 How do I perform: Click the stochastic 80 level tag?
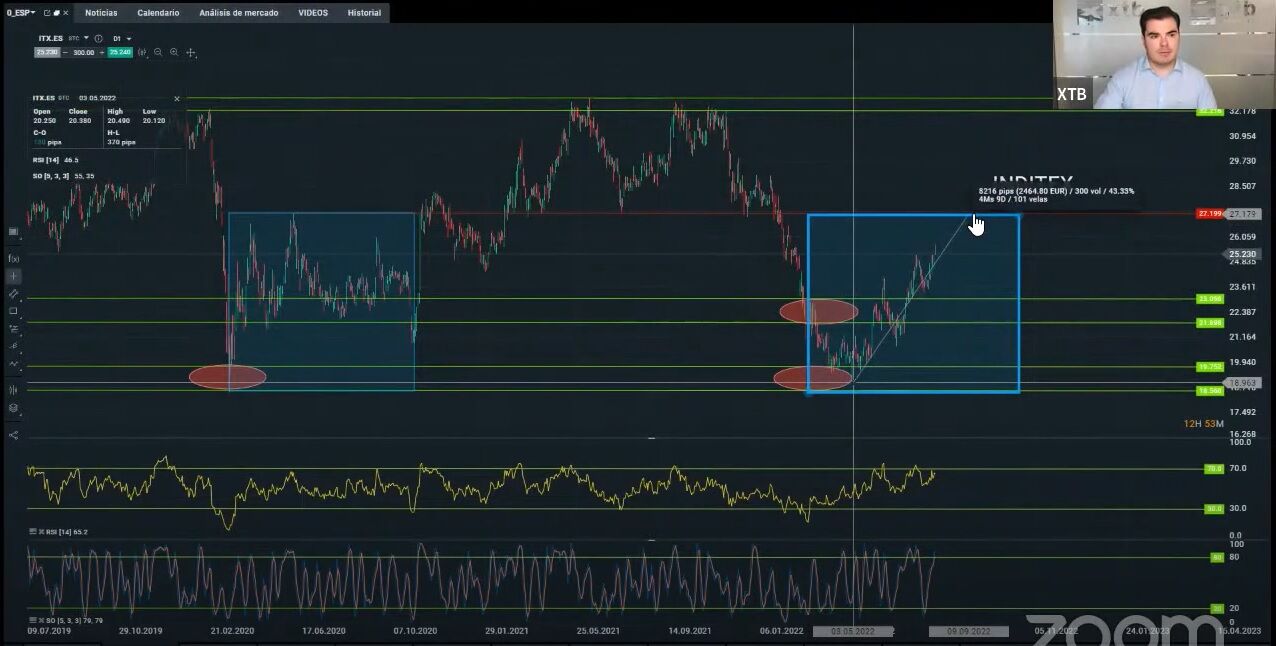click(1217, 557)
